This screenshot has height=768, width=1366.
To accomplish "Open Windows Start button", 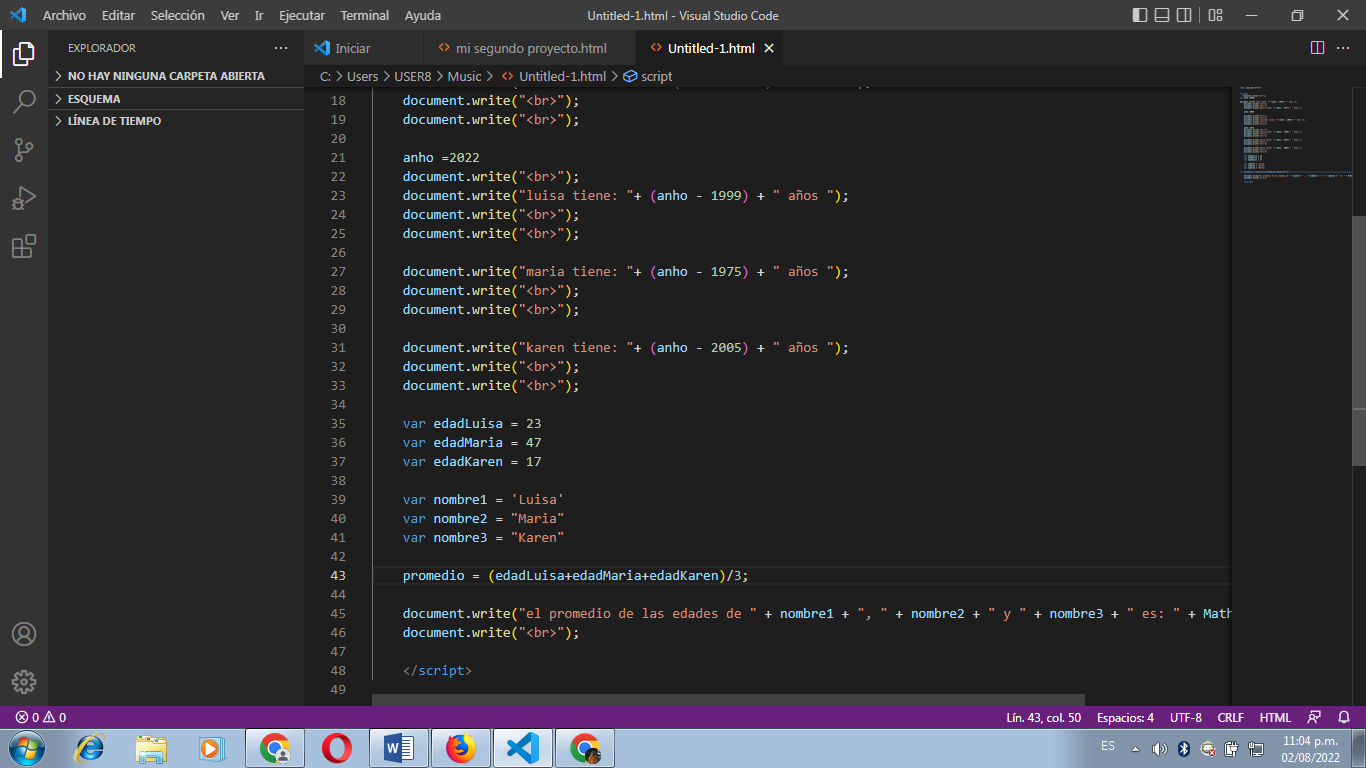I will point(25,748).
